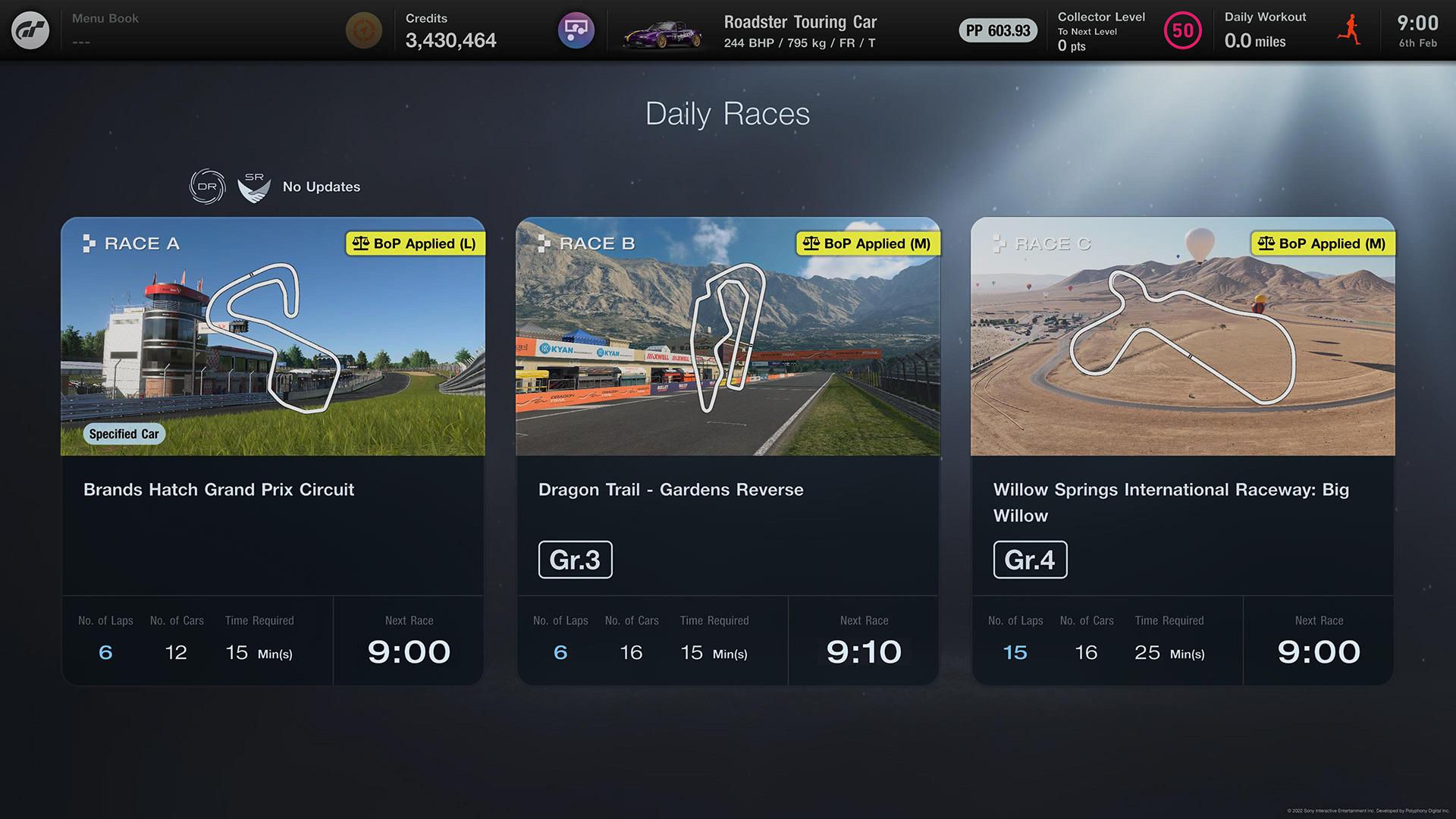This screenshot has width=1456, height=819.
Task: Click the Race A cross/plus icon
Action: [89, 243]
